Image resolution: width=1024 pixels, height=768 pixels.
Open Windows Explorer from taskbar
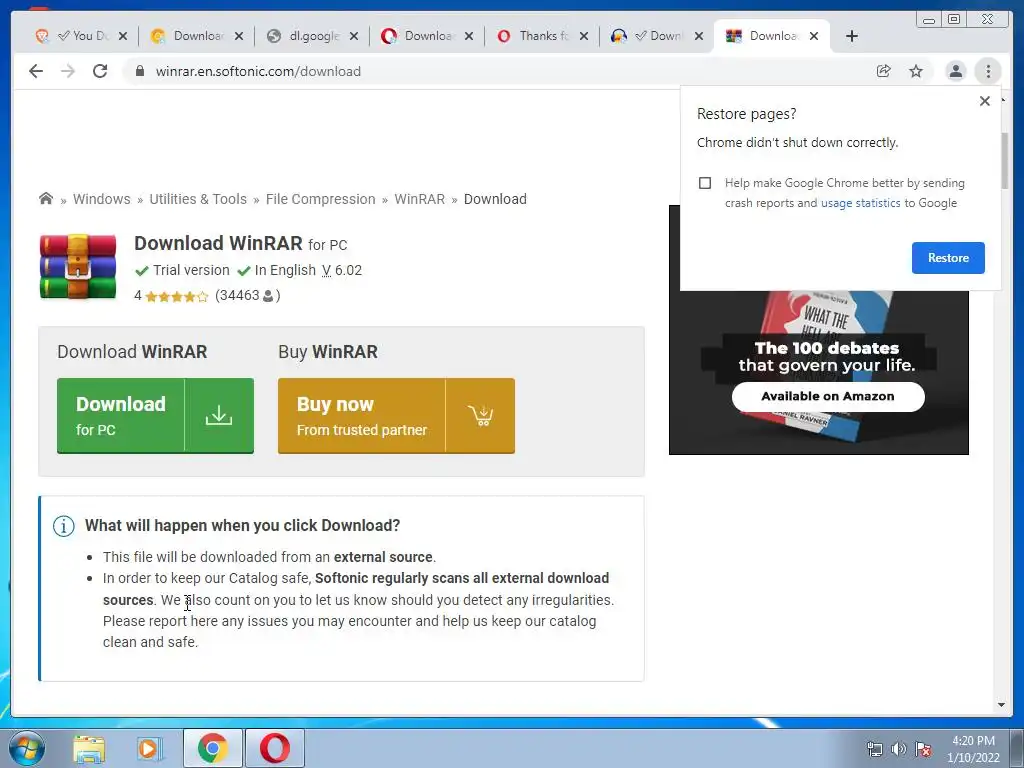pyautogui.click(x=89, y=748)
